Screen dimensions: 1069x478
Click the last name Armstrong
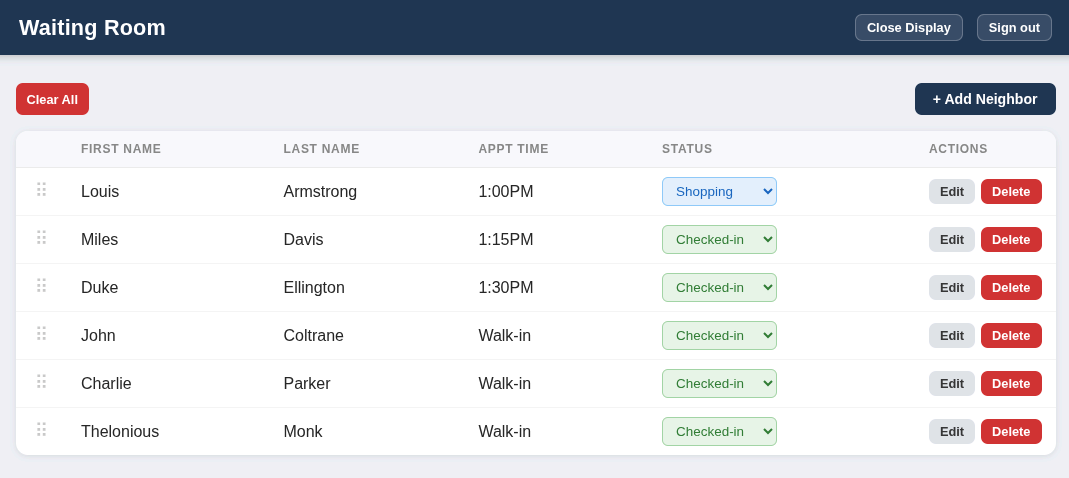click(320, 192)
